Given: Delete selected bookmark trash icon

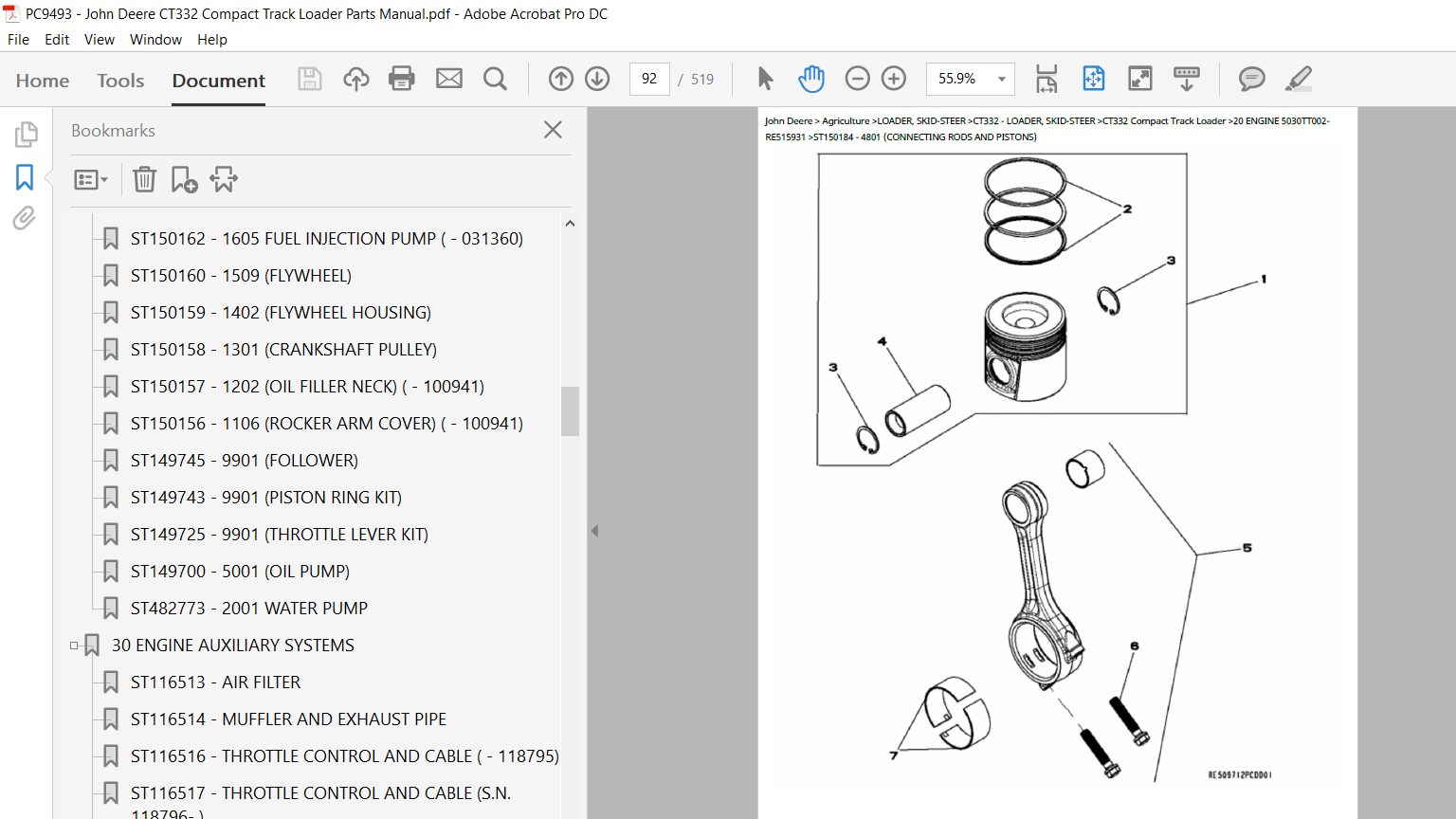Looking at the screenshot, I should (x=144, y=179).
